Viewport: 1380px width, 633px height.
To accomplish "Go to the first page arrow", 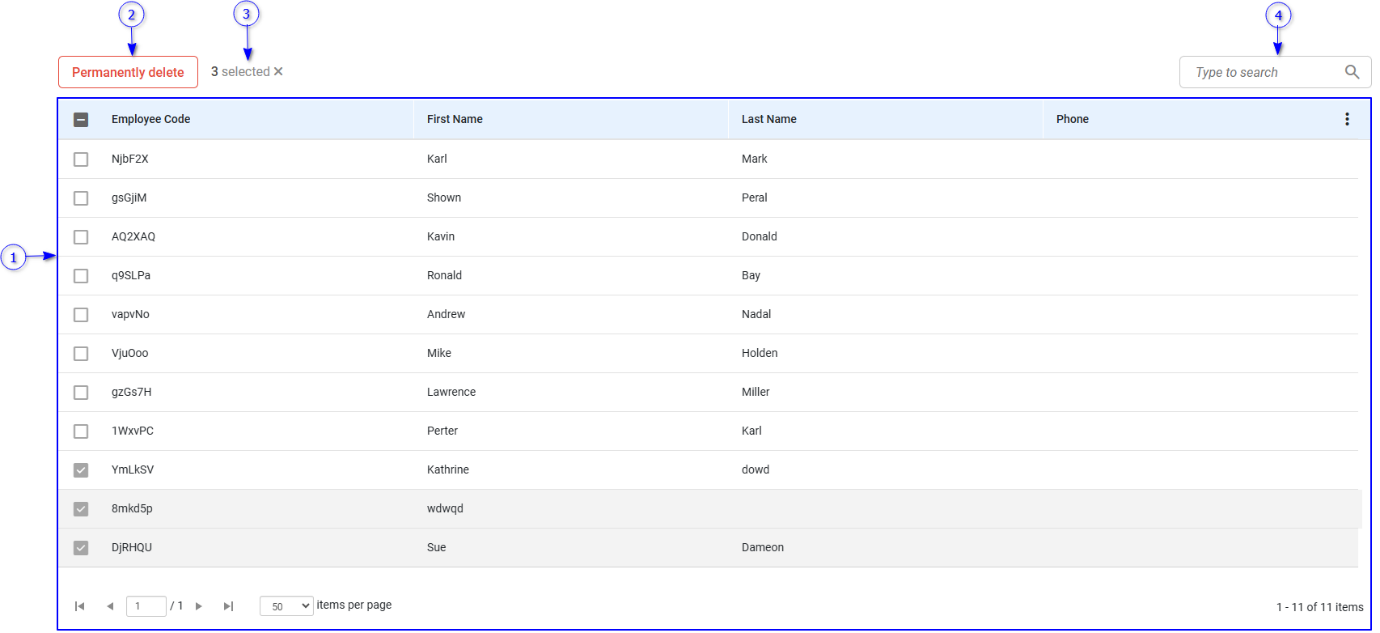I will (x=80, y=606).
